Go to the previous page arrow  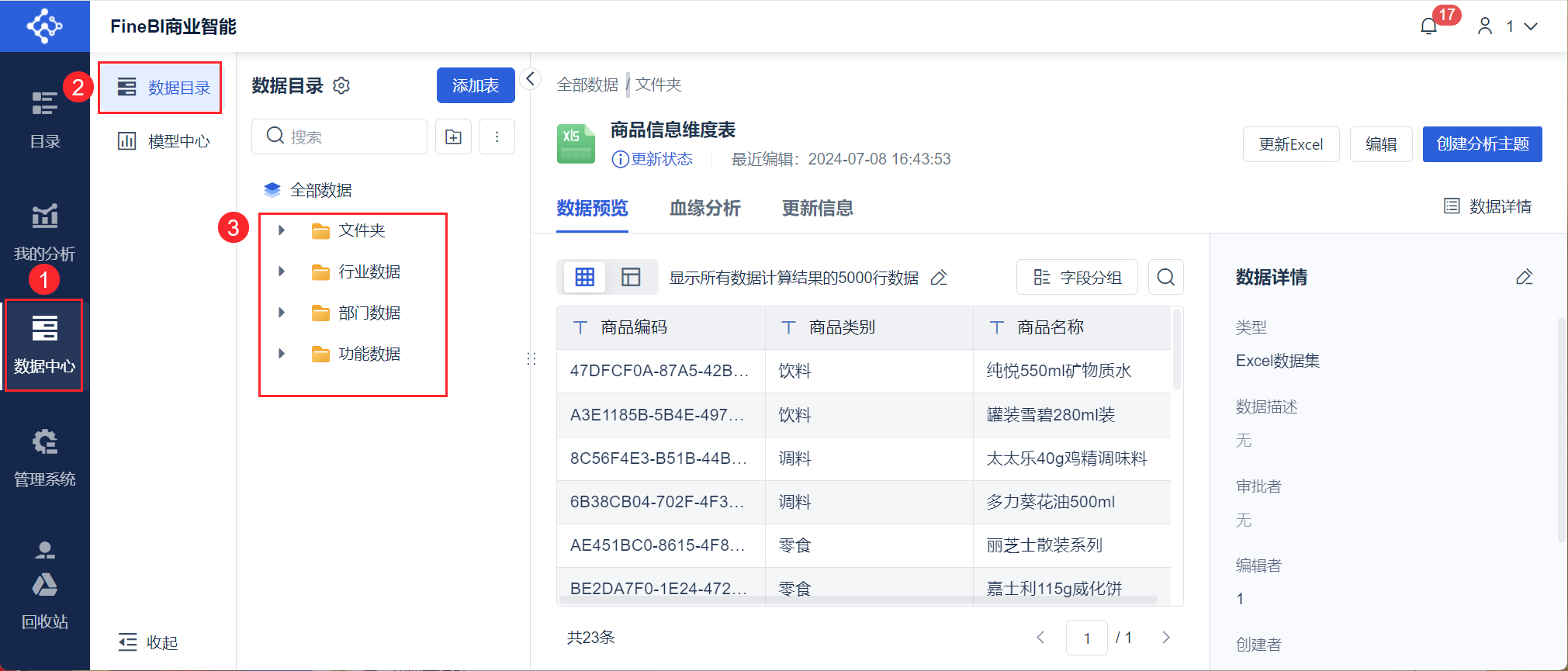(x=1040, y=638)
